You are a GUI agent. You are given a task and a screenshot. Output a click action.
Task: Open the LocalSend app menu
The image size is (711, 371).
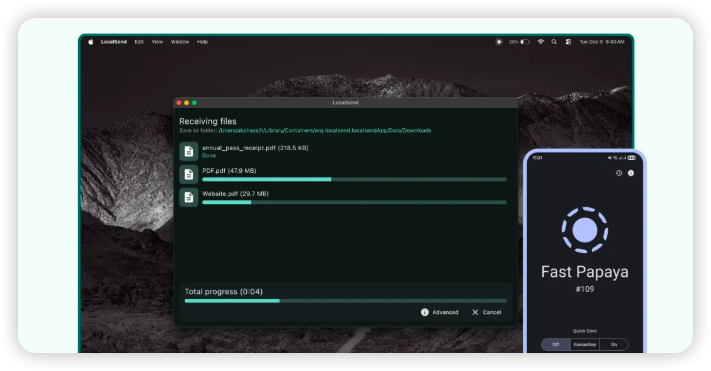pos(114,42)
